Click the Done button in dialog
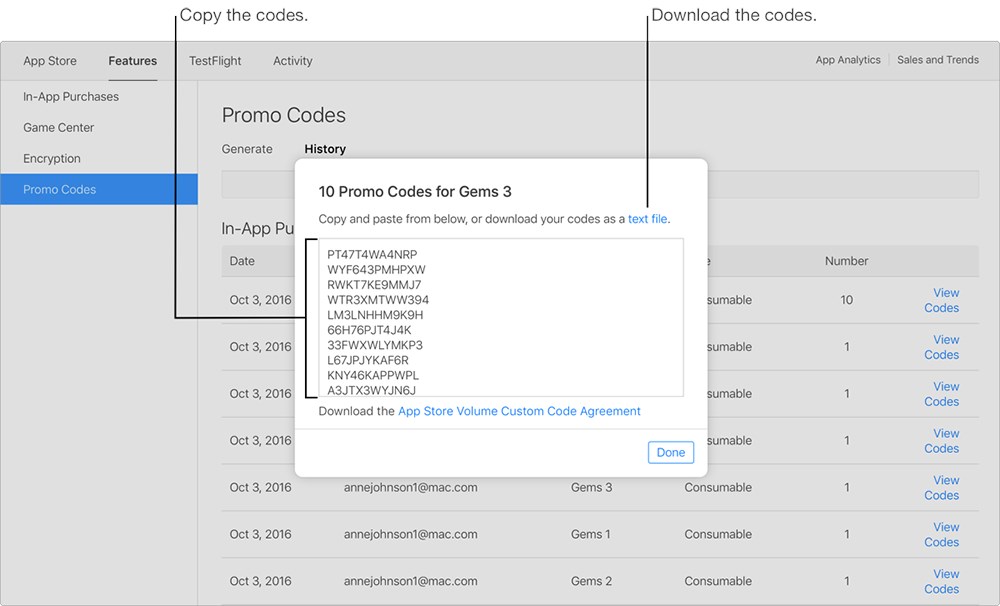Viewport: 1000px width, 606px height. coord(670,452)
